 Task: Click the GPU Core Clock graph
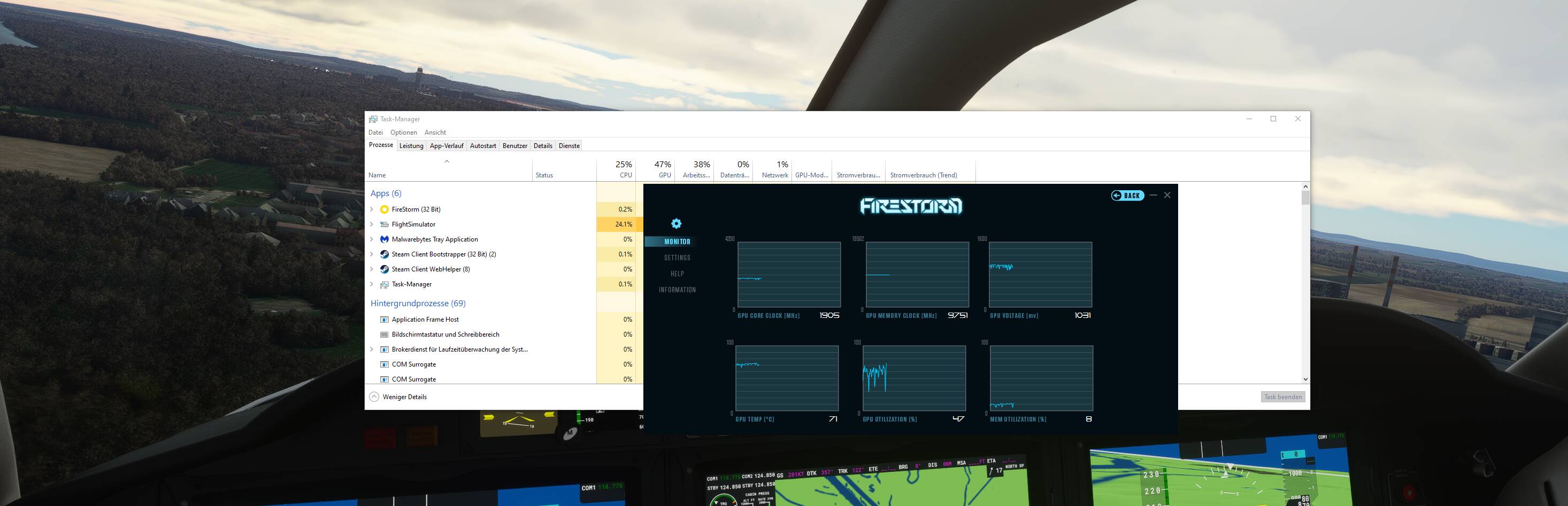coord(789,274)
